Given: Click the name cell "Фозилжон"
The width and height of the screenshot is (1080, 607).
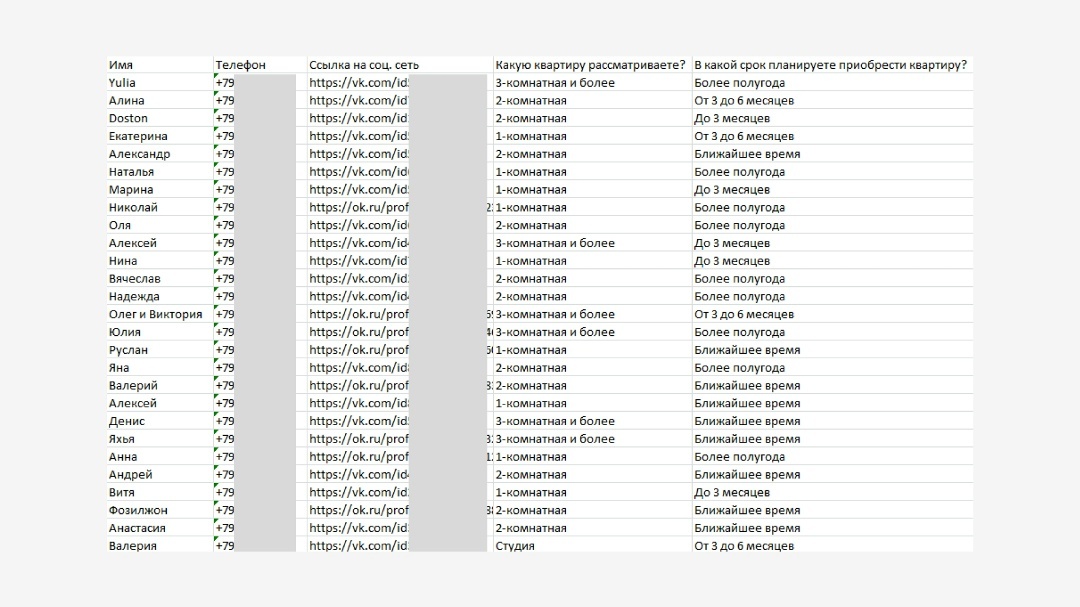Looking at the screenshot, I should (160, 511).
